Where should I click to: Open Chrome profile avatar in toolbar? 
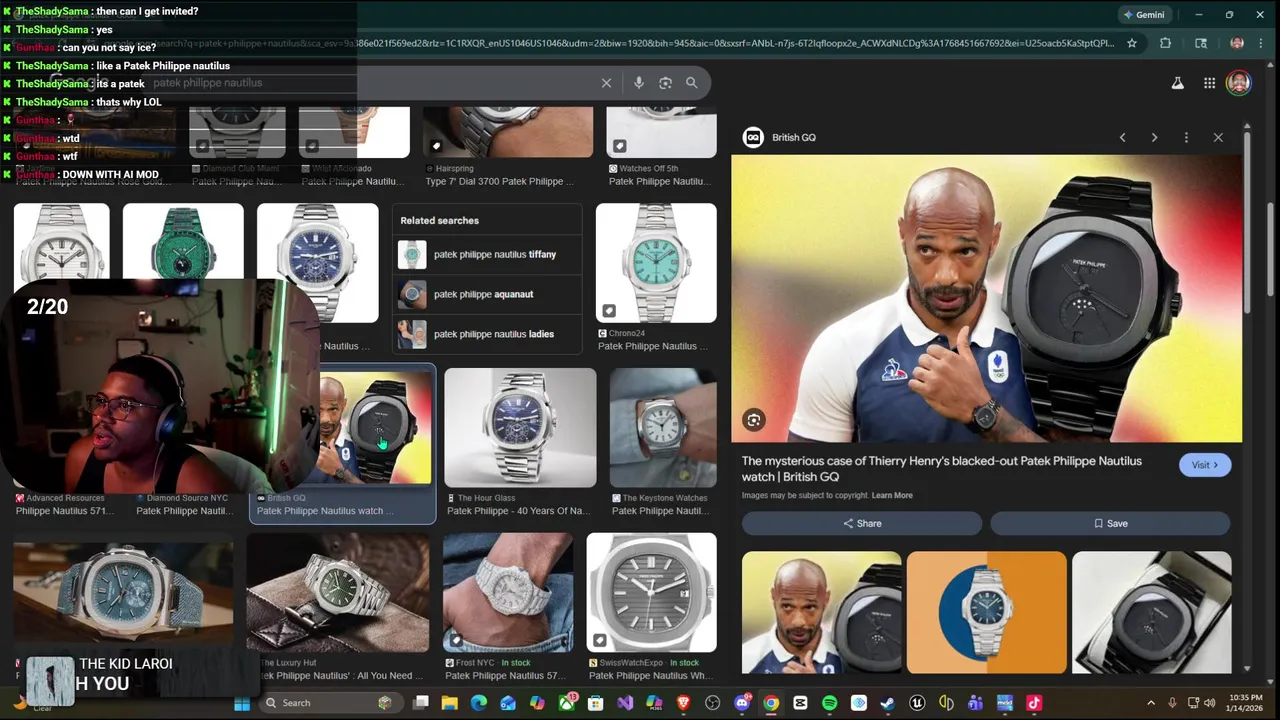coord(1237,43)
